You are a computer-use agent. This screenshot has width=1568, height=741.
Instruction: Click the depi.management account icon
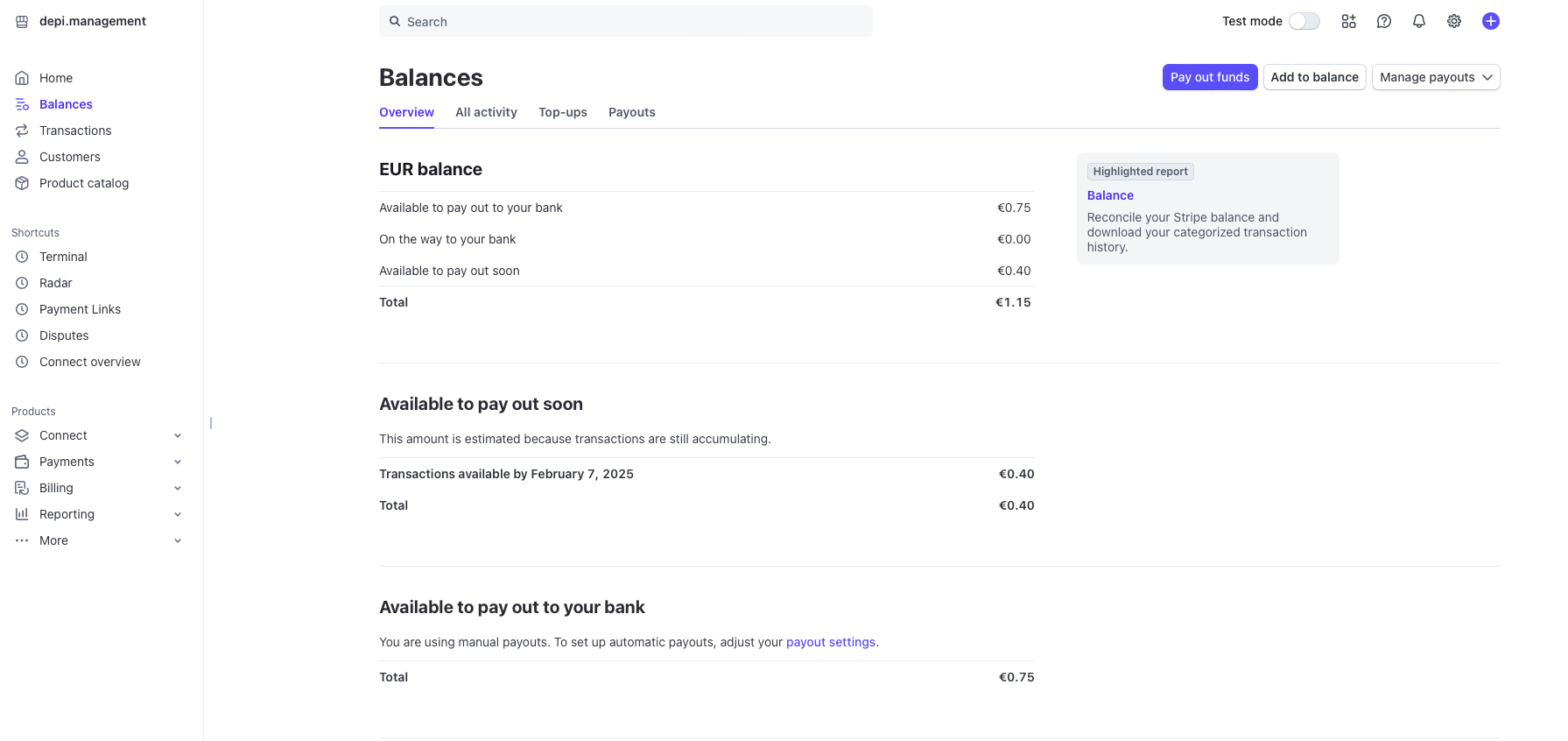point(22,21)
